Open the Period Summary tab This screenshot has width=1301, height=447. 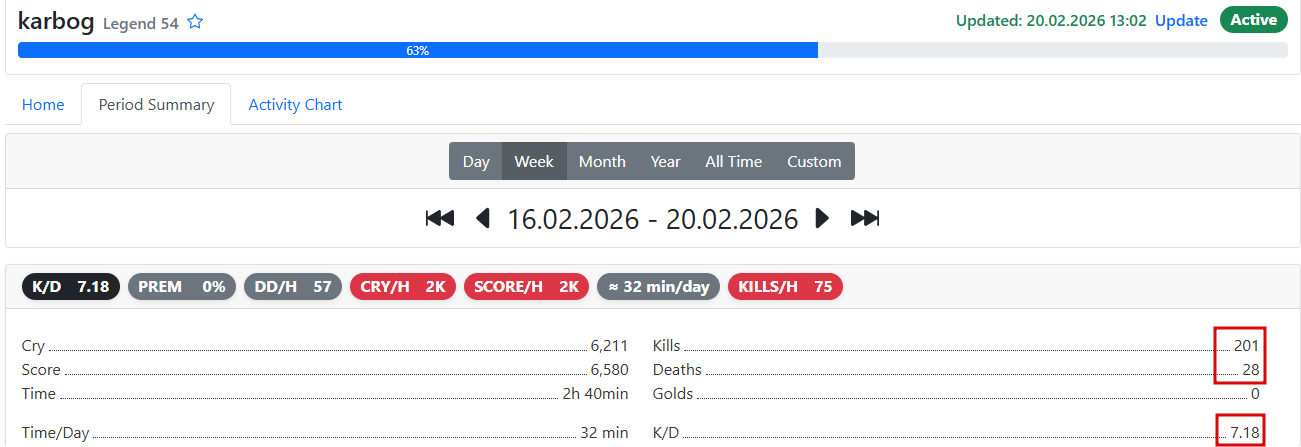point(156,104)
